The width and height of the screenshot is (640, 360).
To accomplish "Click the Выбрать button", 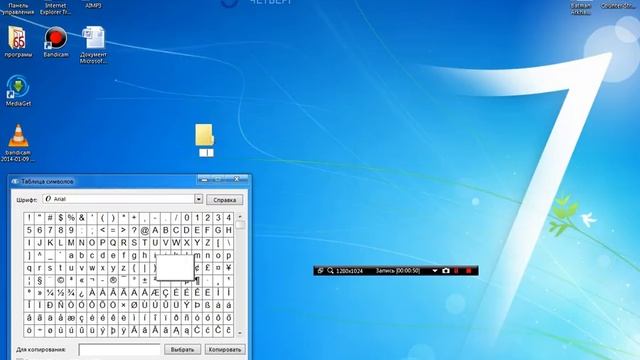I will click(x=182, y=349).
